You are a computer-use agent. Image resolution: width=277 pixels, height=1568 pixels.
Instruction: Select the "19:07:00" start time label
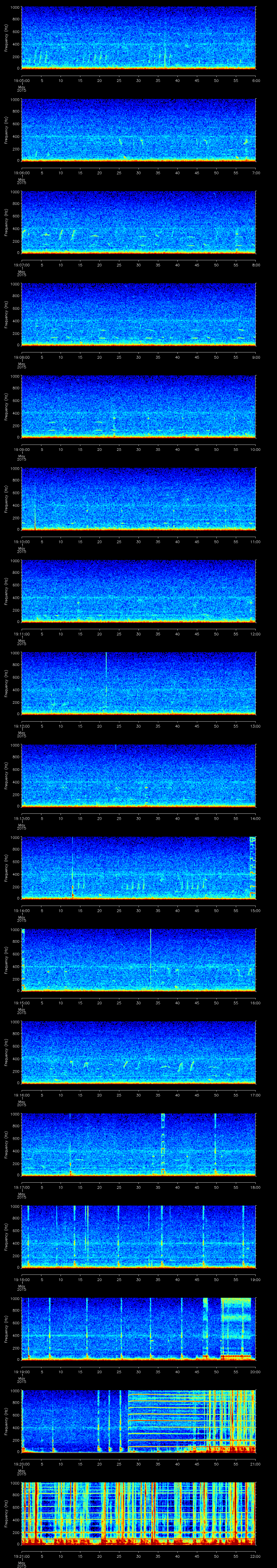(x=21, y=265)
